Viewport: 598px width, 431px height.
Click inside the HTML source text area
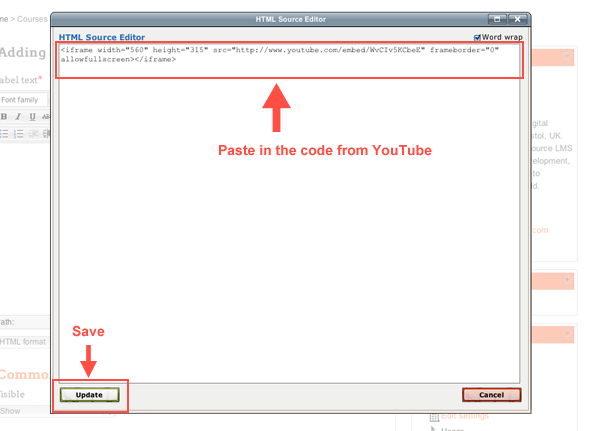[289, 213]
